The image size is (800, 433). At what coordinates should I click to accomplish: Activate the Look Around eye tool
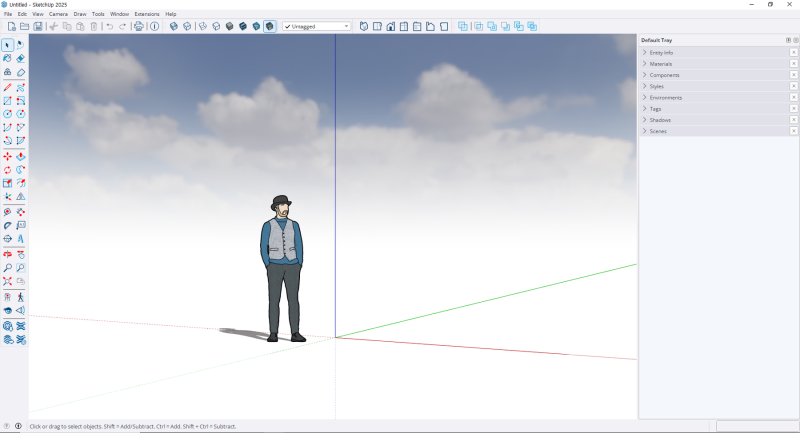click(7, 310)
